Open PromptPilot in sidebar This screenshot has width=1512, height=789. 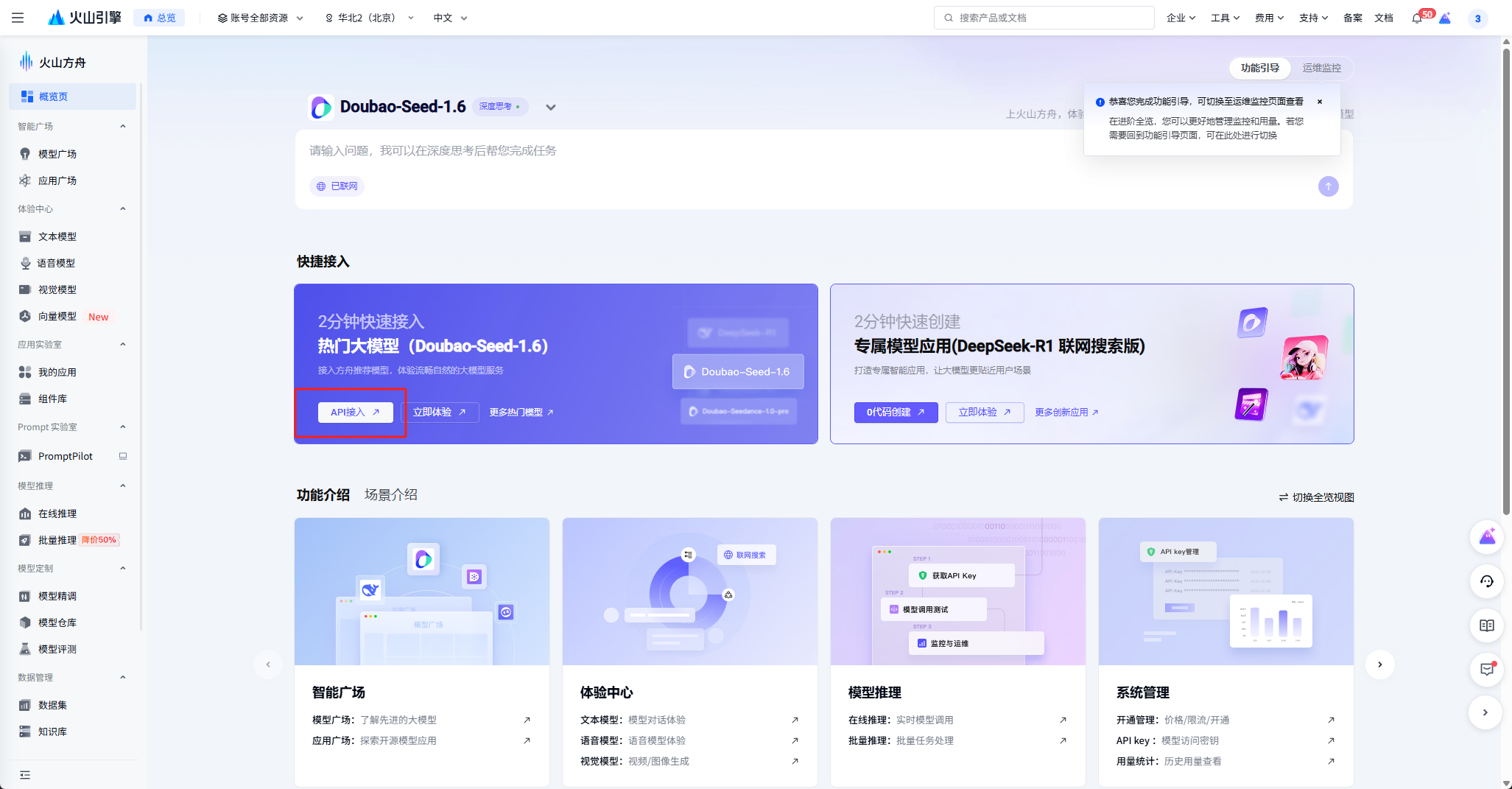(x=72, y=456)
